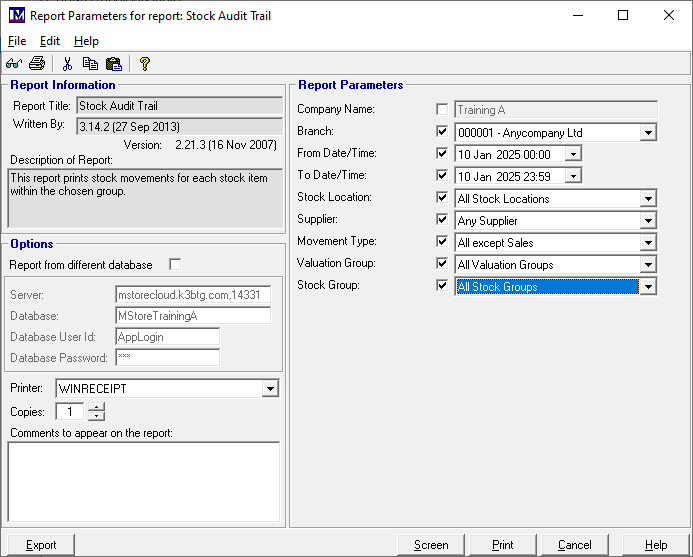Click the Database field MStoreTrainingA
693x557 pixels.
coord(193,316)
